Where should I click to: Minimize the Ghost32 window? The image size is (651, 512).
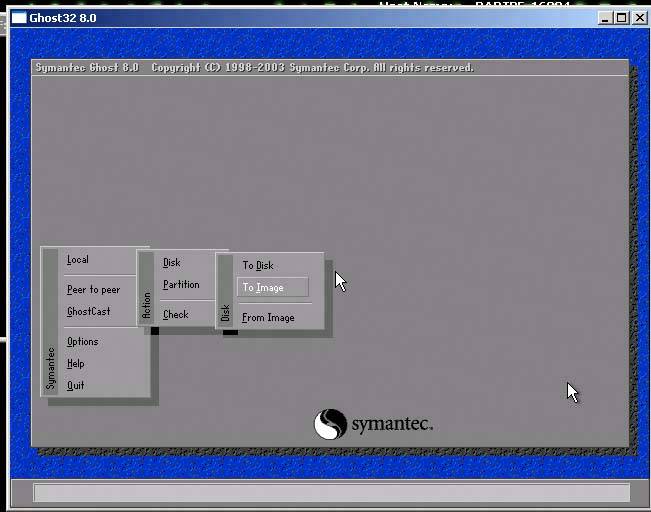pyautogui.click(x=605, y=18)
